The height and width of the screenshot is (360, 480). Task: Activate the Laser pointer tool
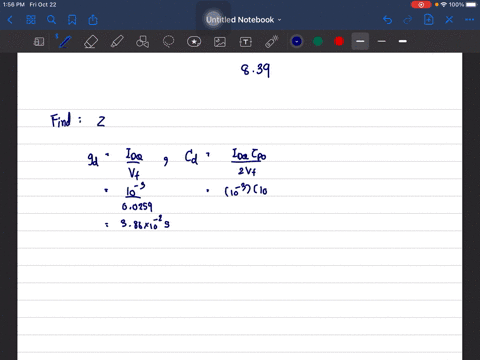(272, 42)
